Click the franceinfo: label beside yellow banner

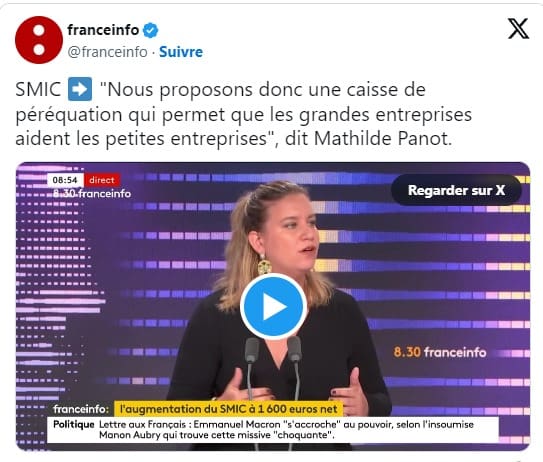pyautogui.click(x=81, y=409)
